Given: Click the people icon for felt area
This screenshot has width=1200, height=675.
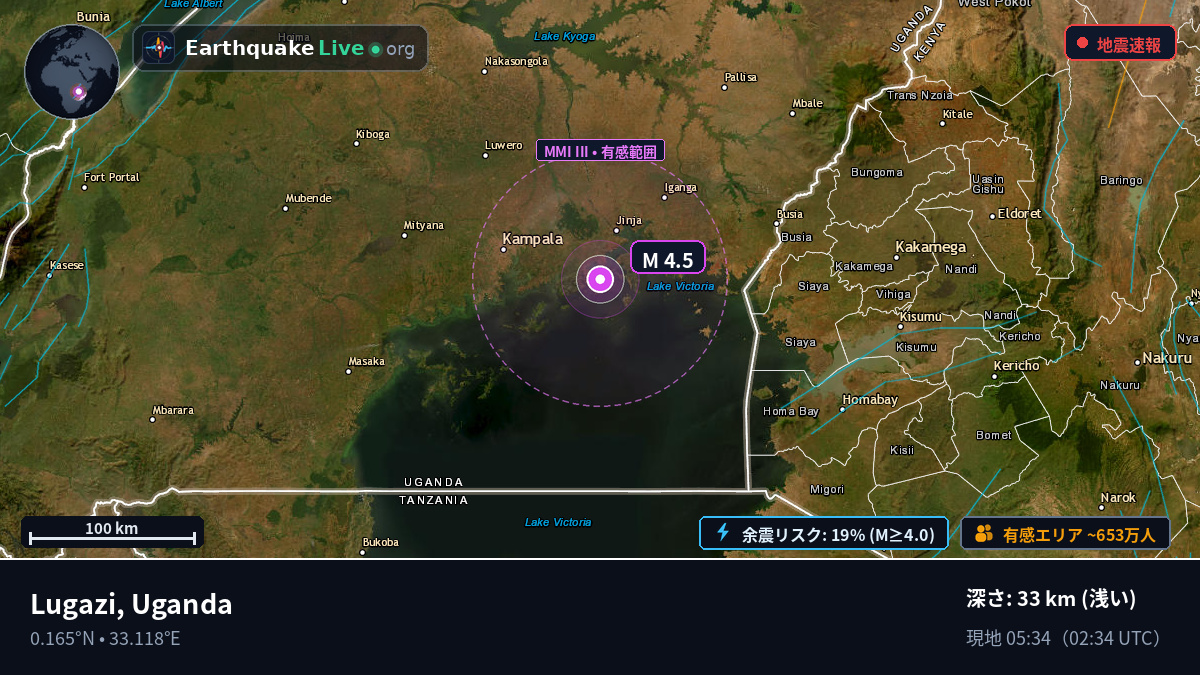Looking at the screenshot, I should click(x=984, y=533).
